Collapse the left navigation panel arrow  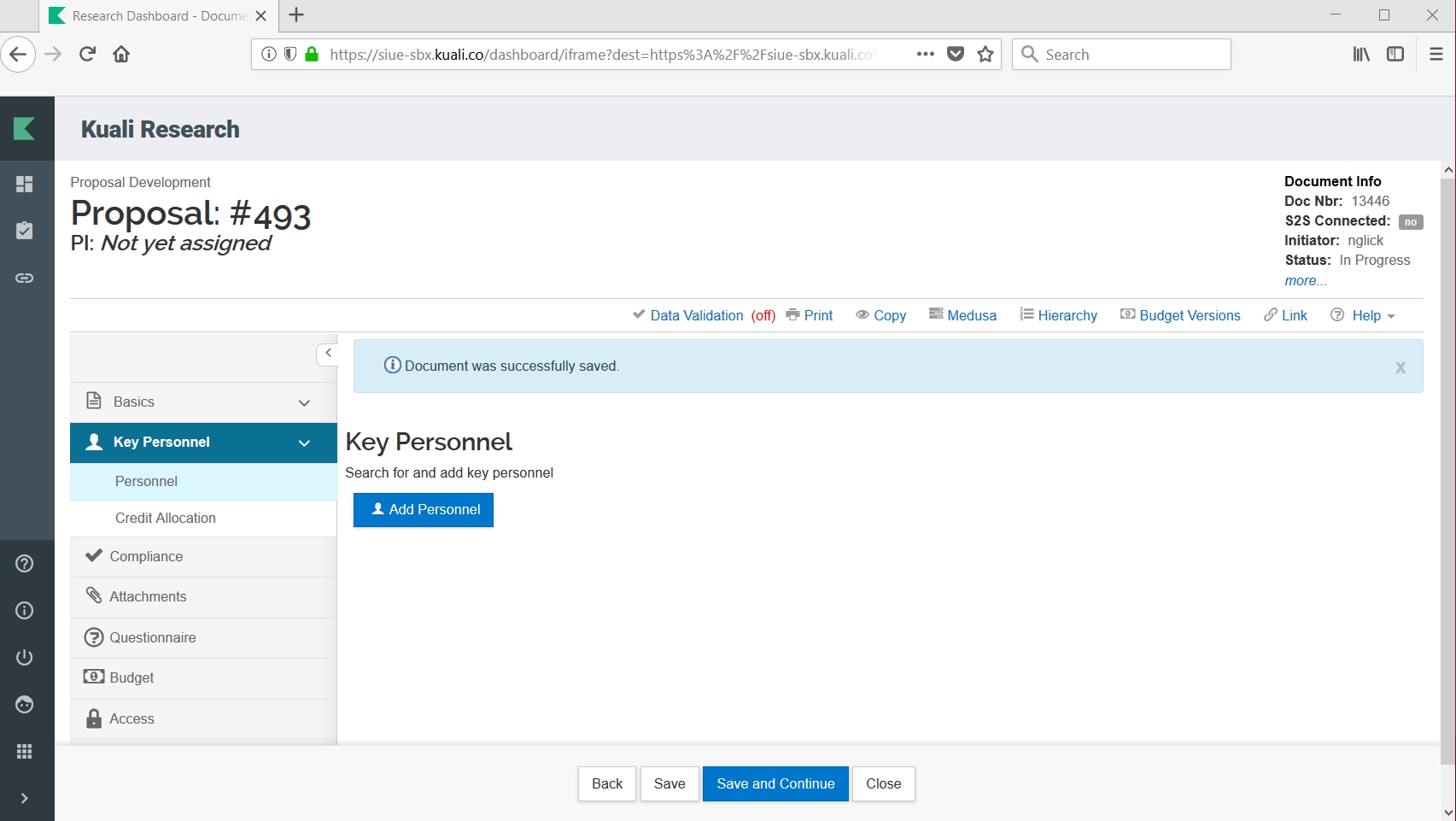coord(328,353)
